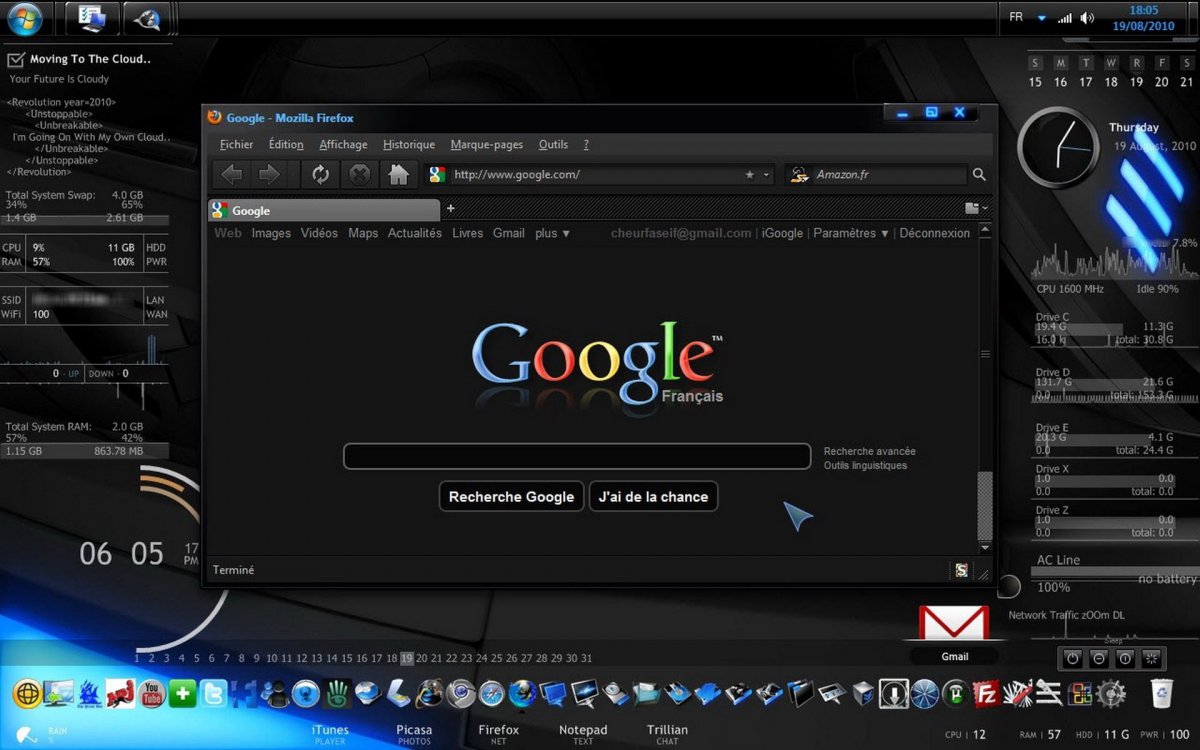Open the YouTube icon in the dock
Viewport: 1200px width, 750px height.
151,693
